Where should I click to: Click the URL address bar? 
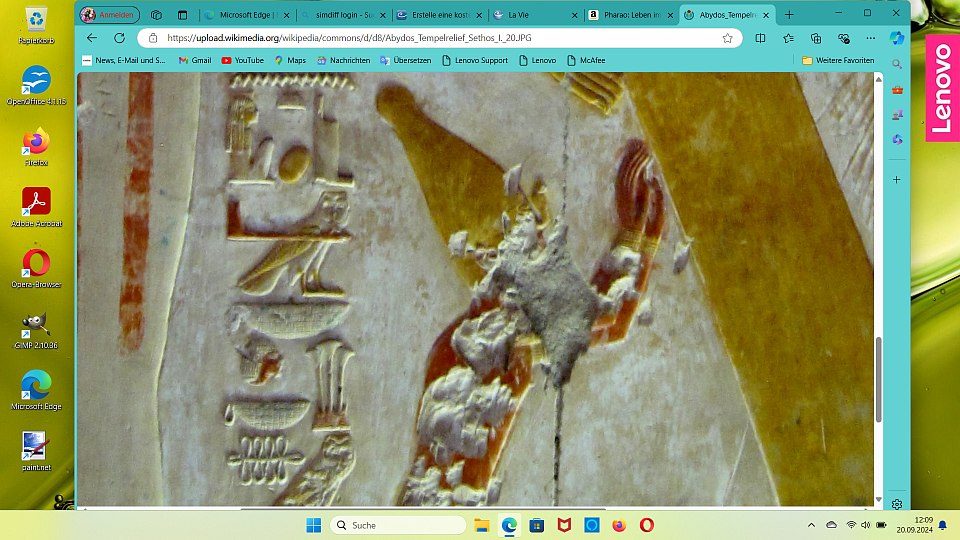point(441,38)
